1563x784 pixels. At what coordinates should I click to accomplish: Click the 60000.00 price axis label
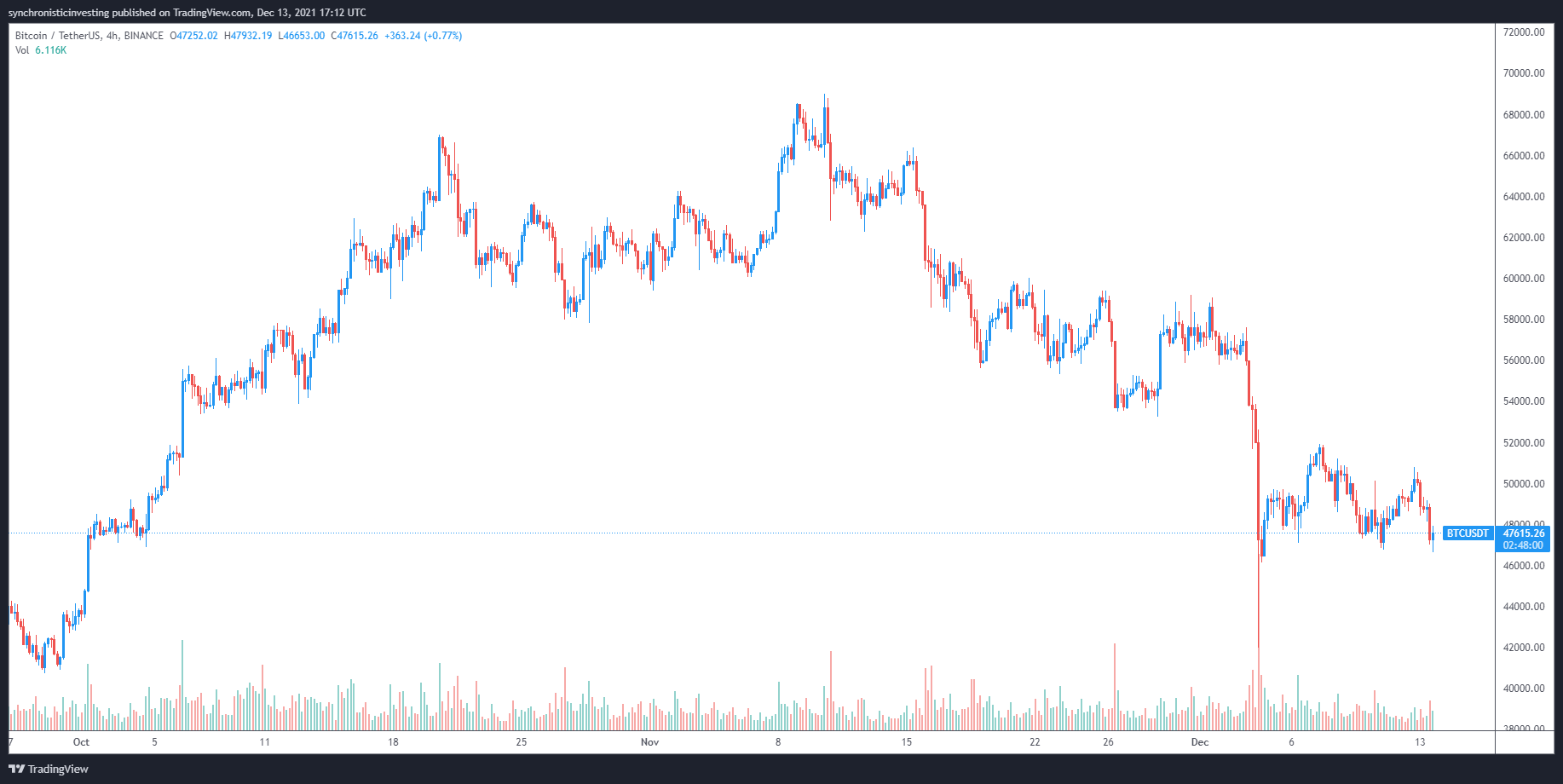1524,279
